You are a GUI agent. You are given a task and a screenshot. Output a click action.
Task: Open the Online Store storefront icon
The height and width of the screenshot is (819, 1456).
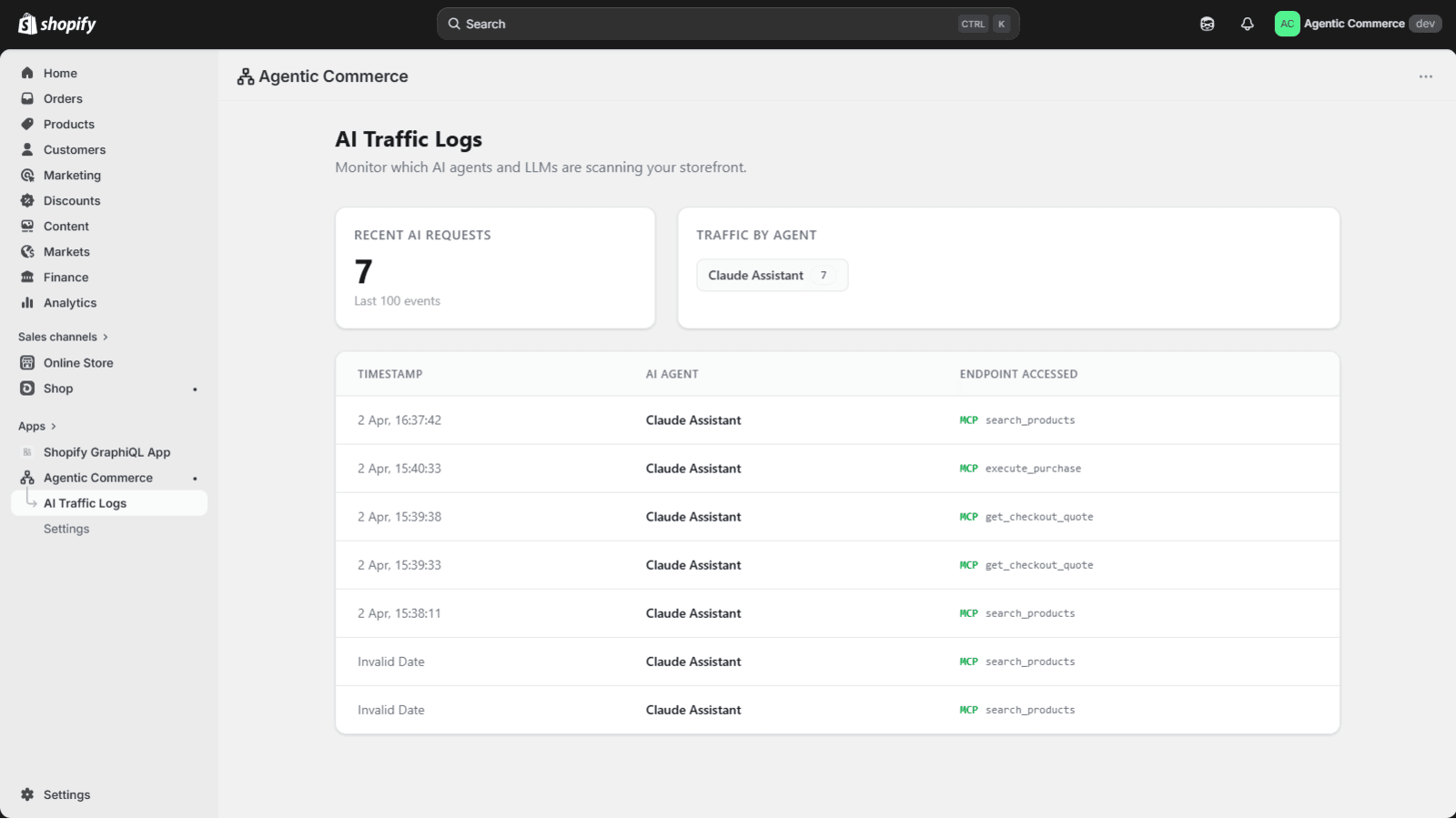coord(27,362)
